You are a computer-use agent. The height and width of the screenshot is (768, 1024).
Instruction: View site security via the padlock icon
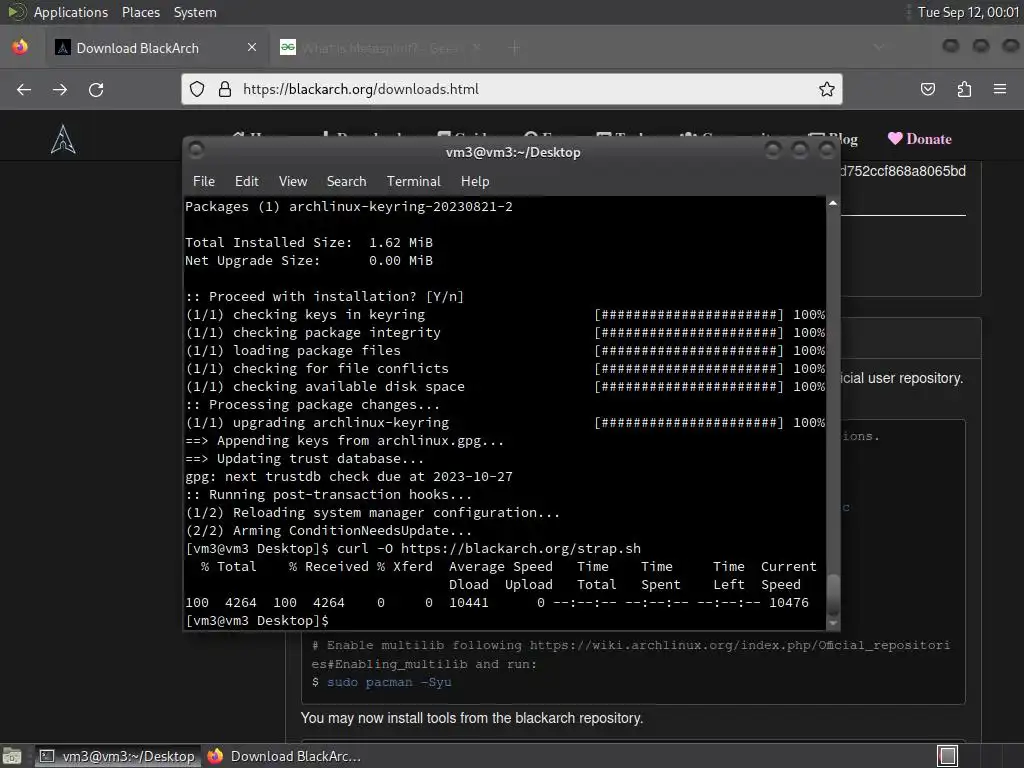click(225, 89)
